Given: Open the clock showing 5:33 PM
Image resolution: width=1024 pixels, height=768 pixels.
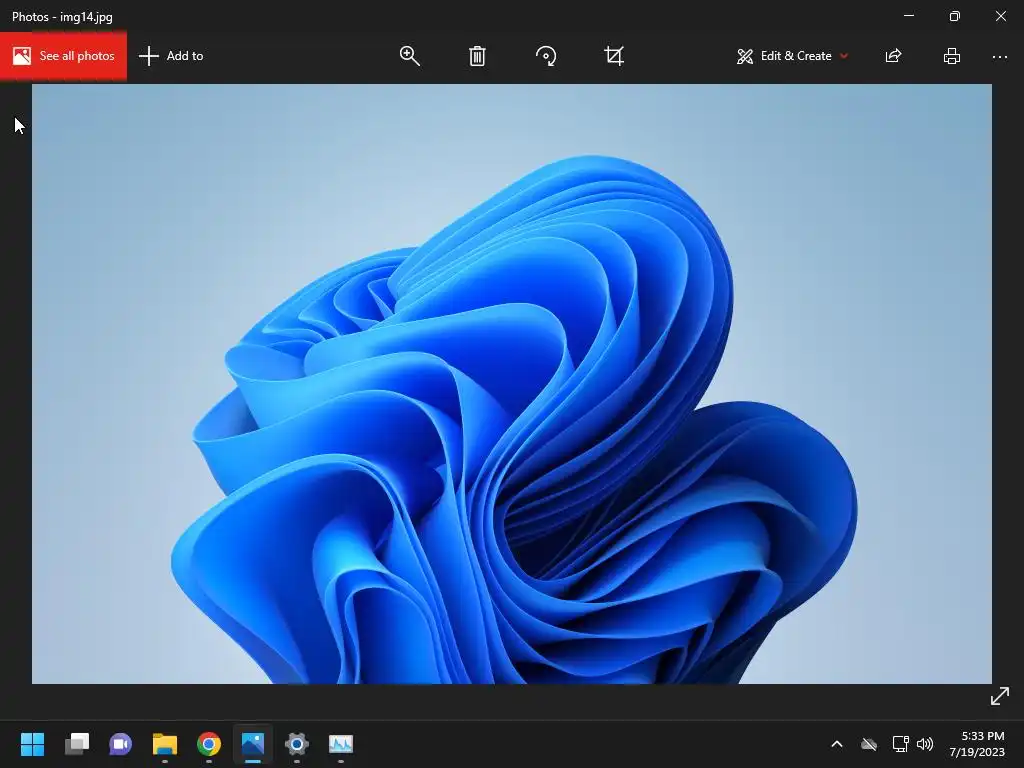Looking at the screenshot, I should [x=977, y=744].
